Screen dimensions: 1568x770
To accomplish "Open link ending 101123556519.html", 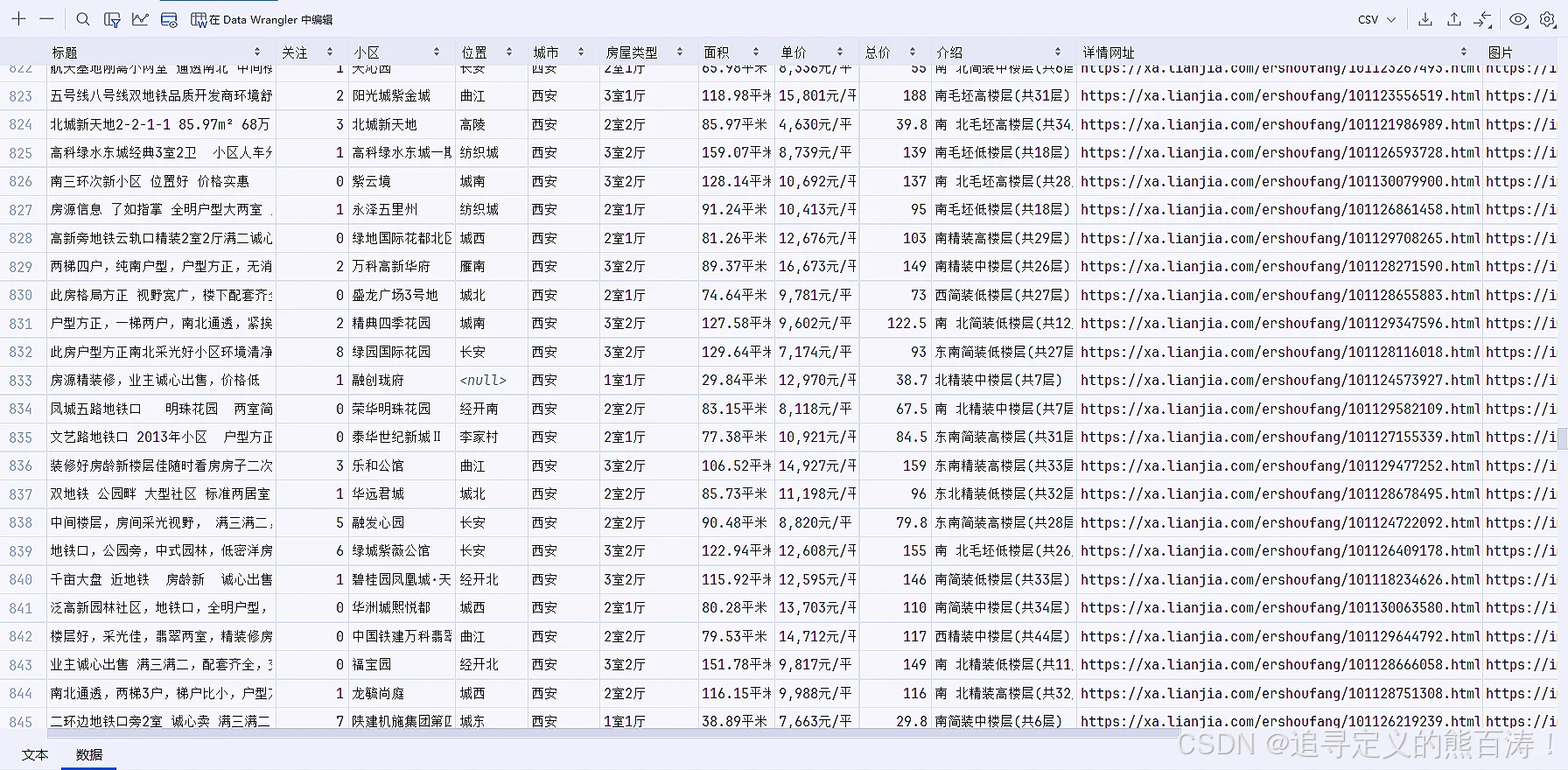I will click(x=1280, y=96).
